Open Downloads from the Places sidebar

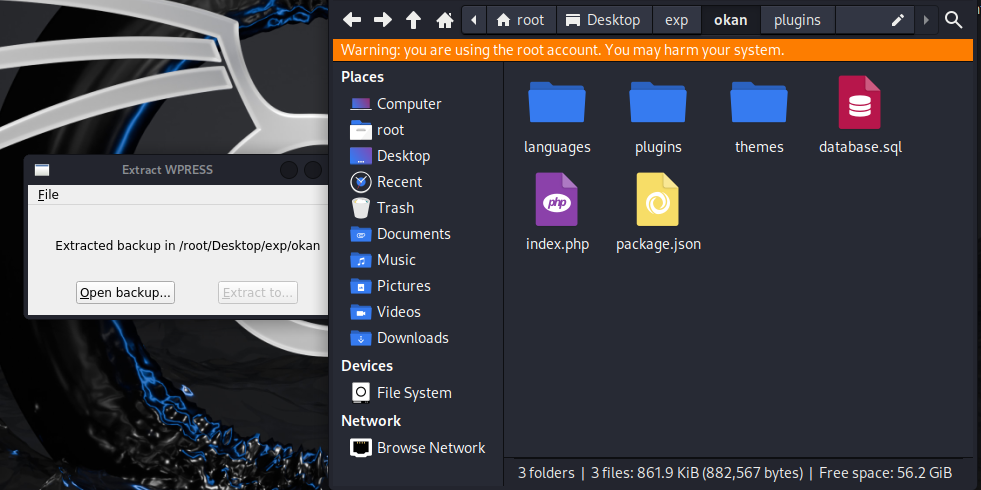pos(412,338)
